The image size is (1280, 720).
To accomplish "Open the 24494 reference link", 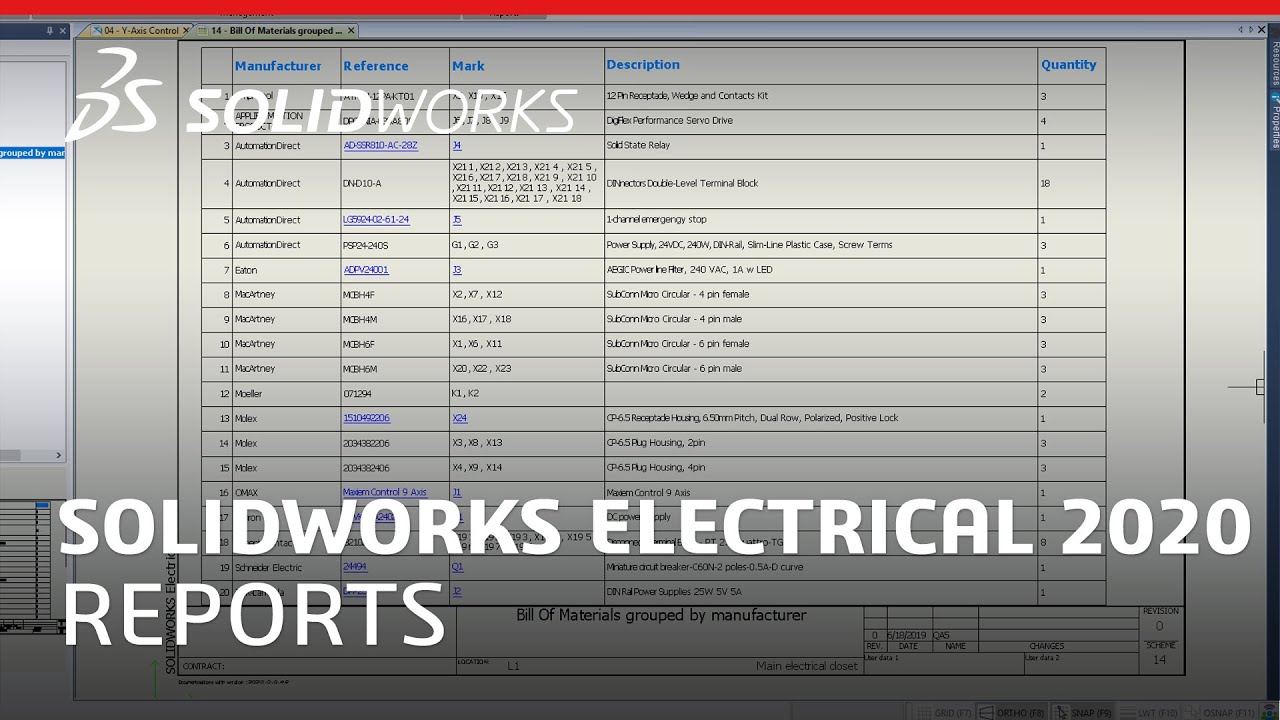I will click(x=355, y=567).
